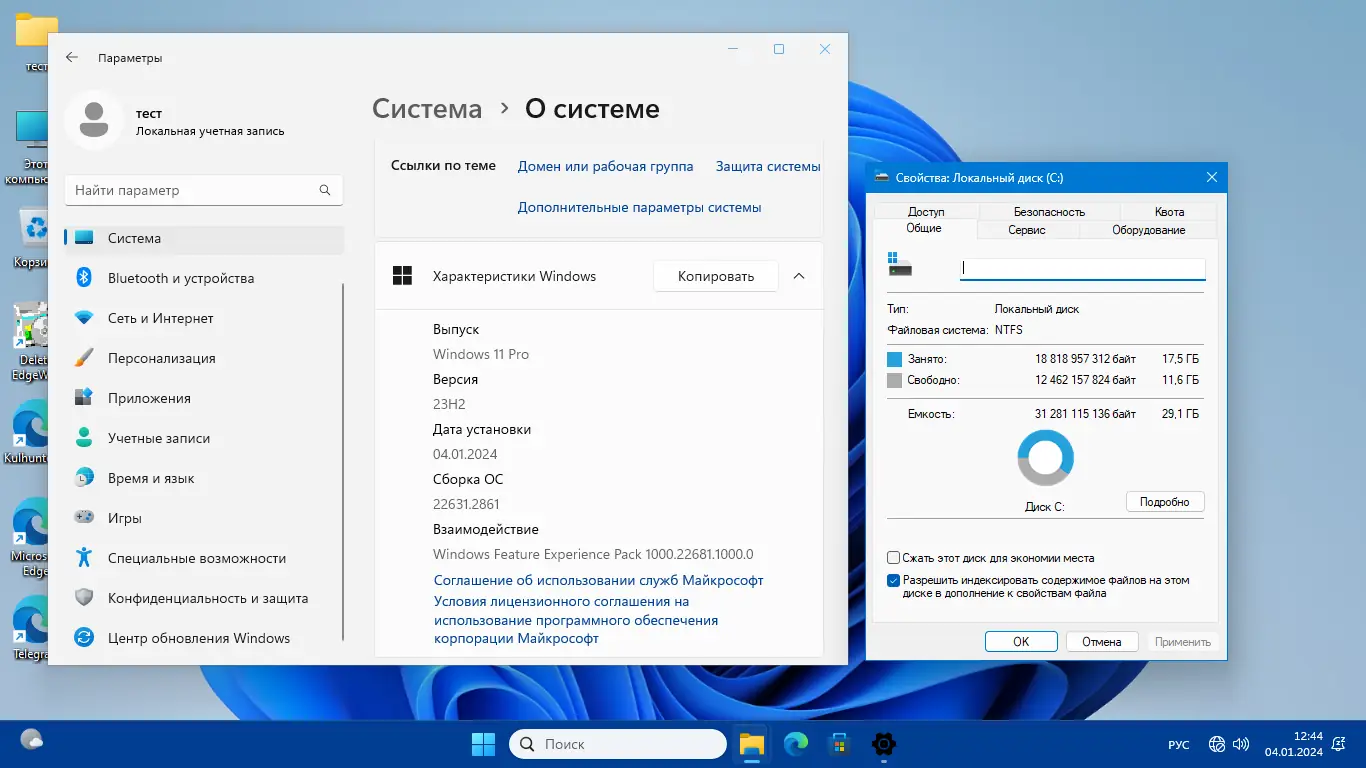Open Time and language settings (Время и язык)
Viewport: 1366px width, 768px height.
(204, 478)
